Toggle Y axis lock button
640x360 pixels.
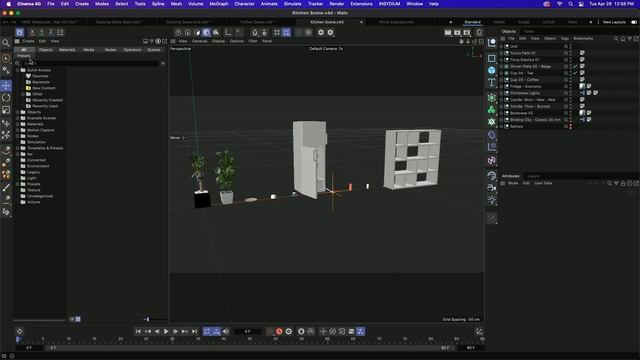click(x=42, y=32)
